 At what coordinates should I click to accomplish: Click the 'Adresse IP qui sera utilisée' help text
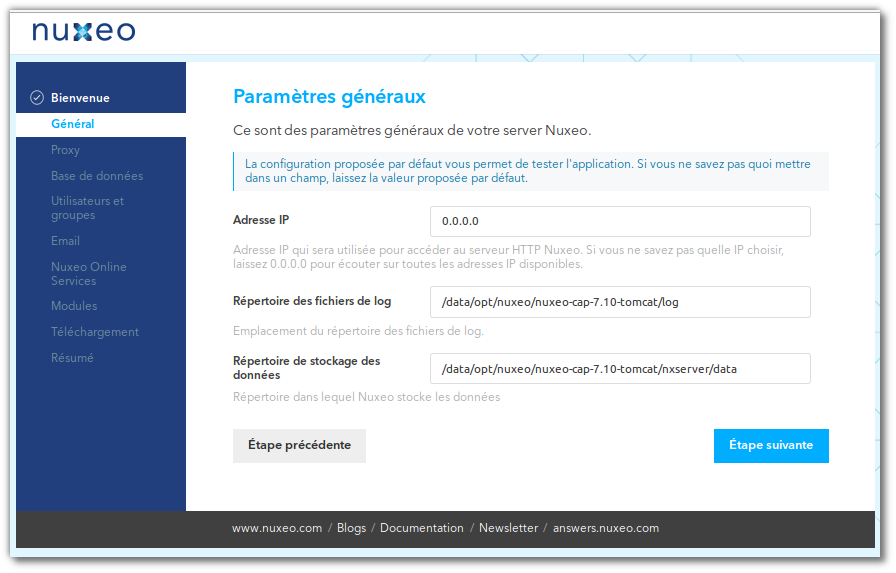[x=509, y=257]
